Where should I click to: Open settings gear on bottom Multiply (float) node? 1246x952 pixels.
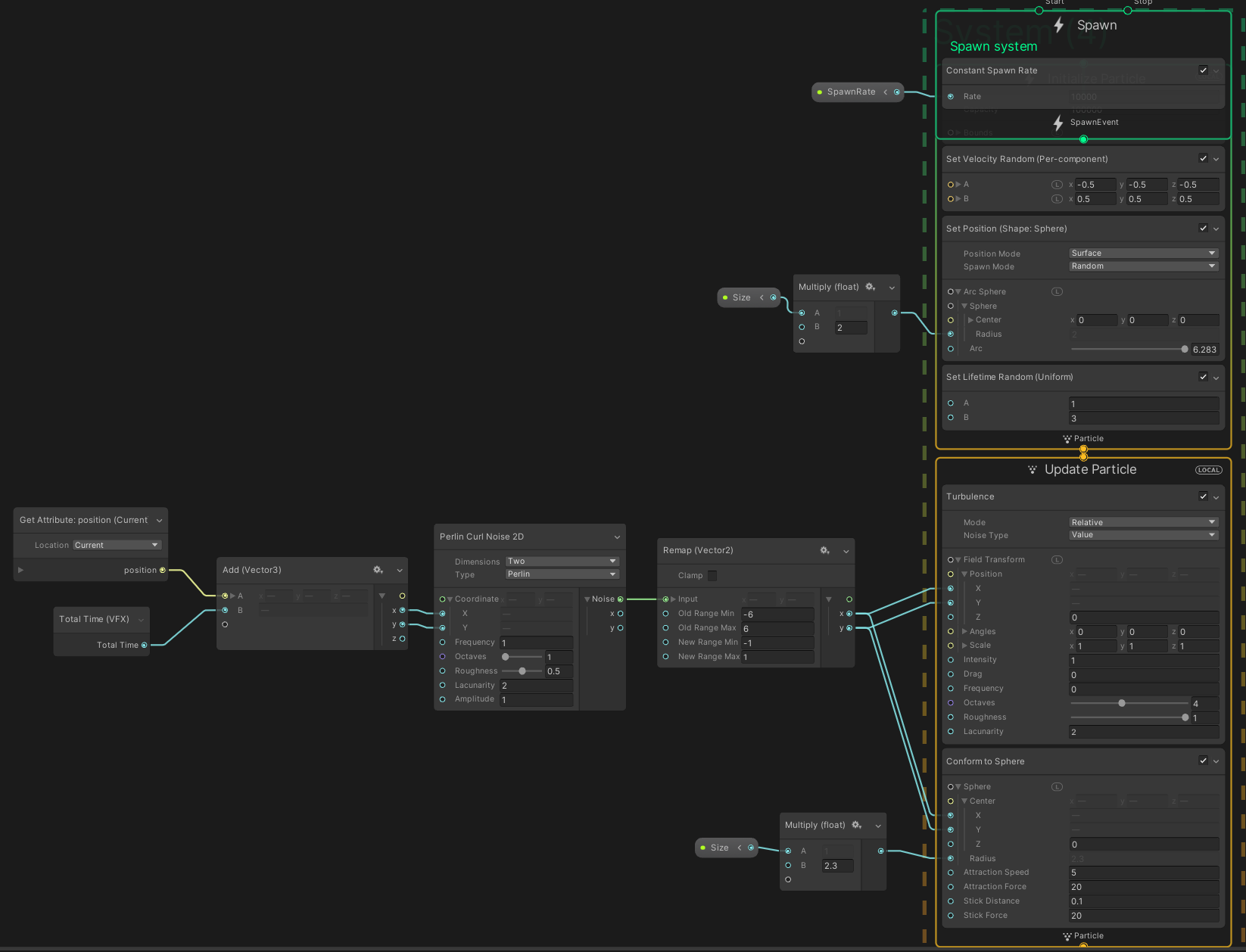pos(857,825)
